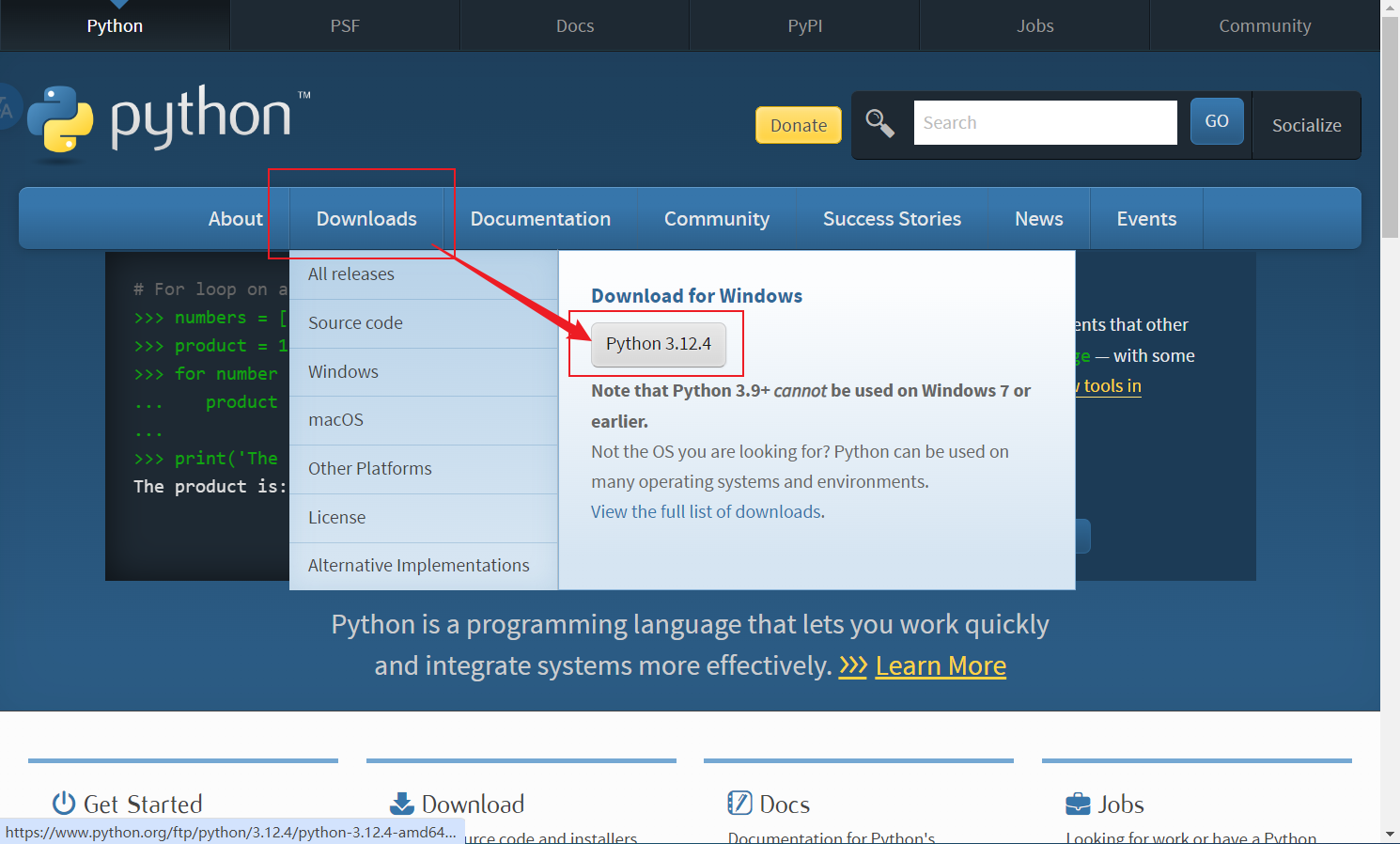Viewport: 1400px width, 844px height.
Task: Select All releases from Downloads menu
Action: click(x=351, y=274)
